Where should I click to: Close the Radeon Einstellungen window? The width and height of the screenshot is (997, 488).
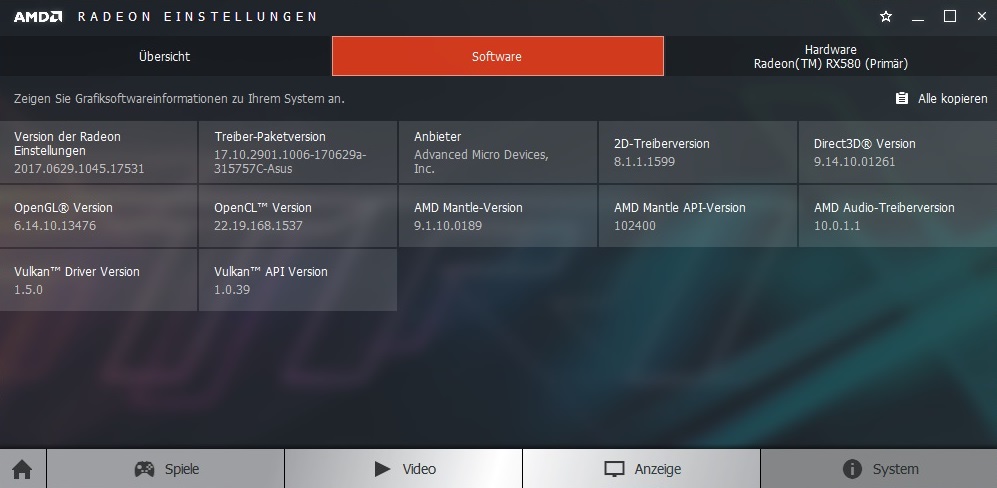982,17
